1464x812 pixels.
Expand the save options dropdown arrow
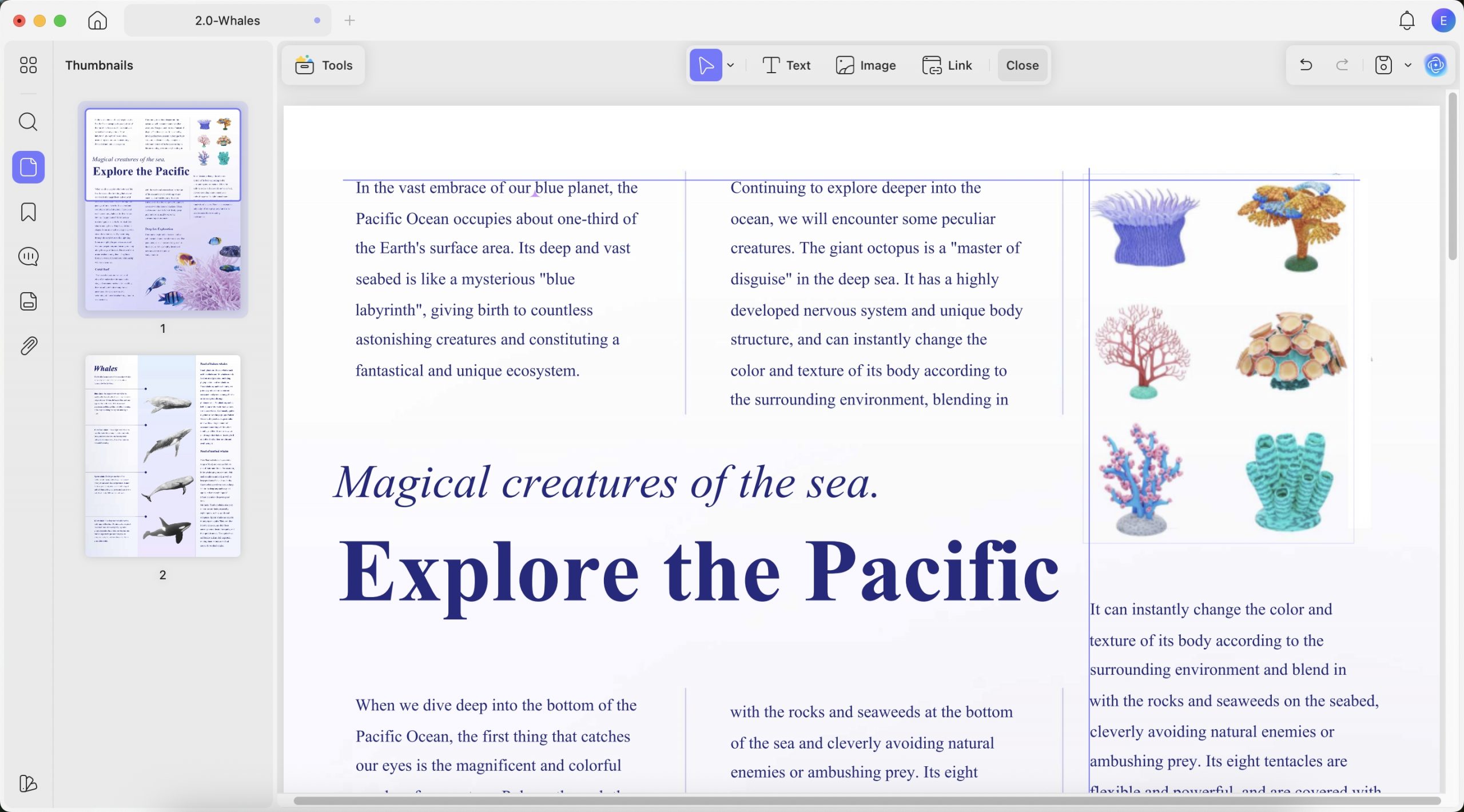pyautogui.click(x=1408, y=65)
